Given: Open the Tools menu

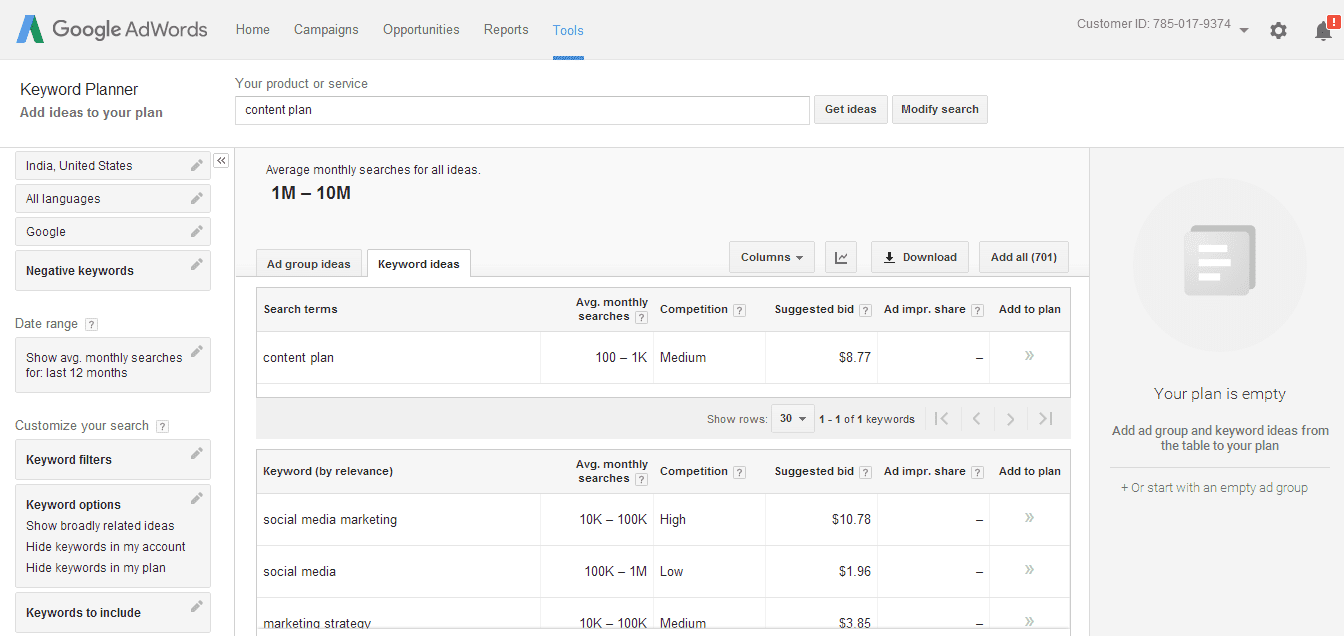Looking at the screenshot, I should pyautogui.click(x=568, y=30).
